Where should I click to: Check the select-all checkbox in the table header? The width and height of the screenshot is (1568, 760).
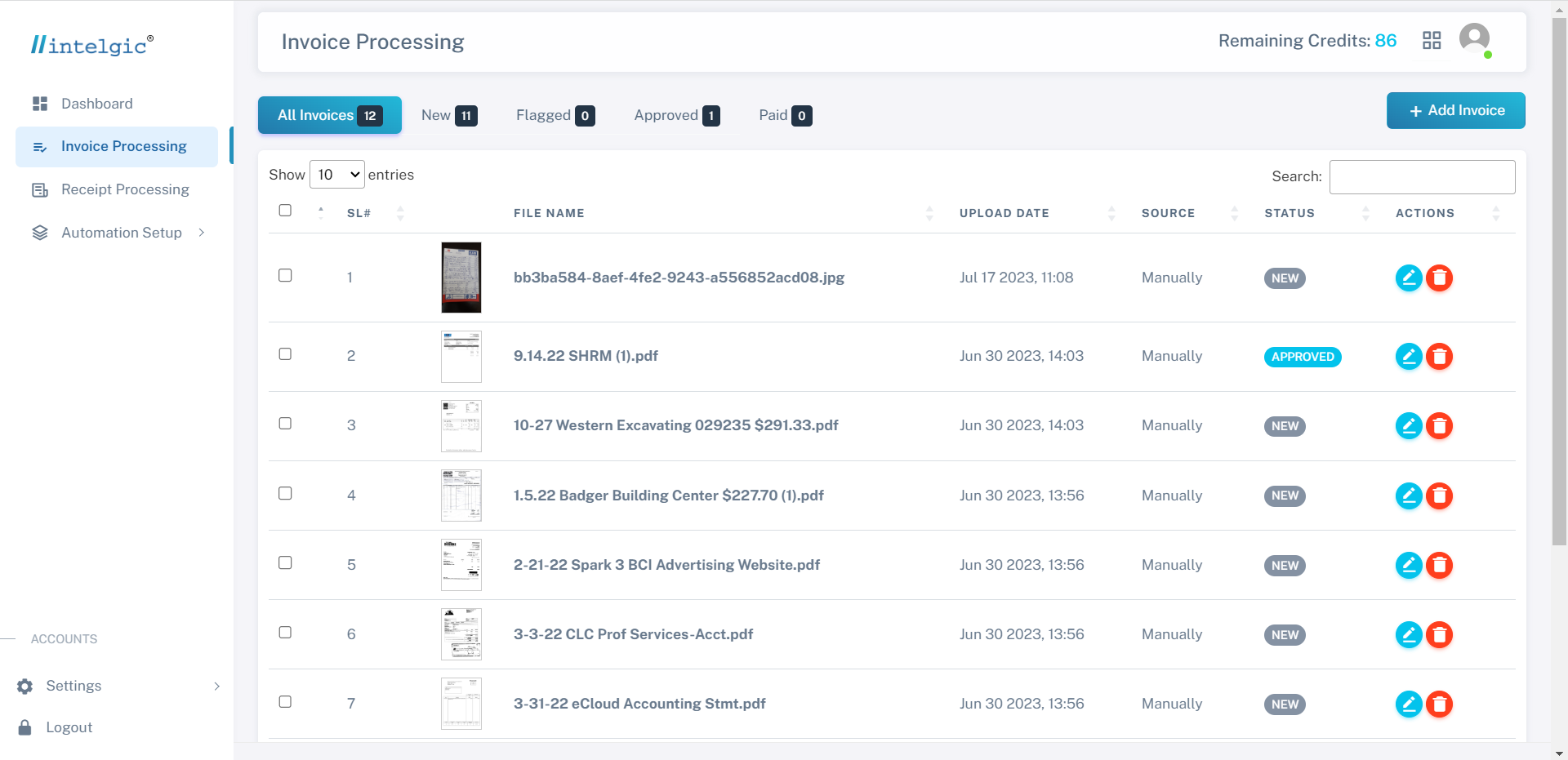(285, 210)
